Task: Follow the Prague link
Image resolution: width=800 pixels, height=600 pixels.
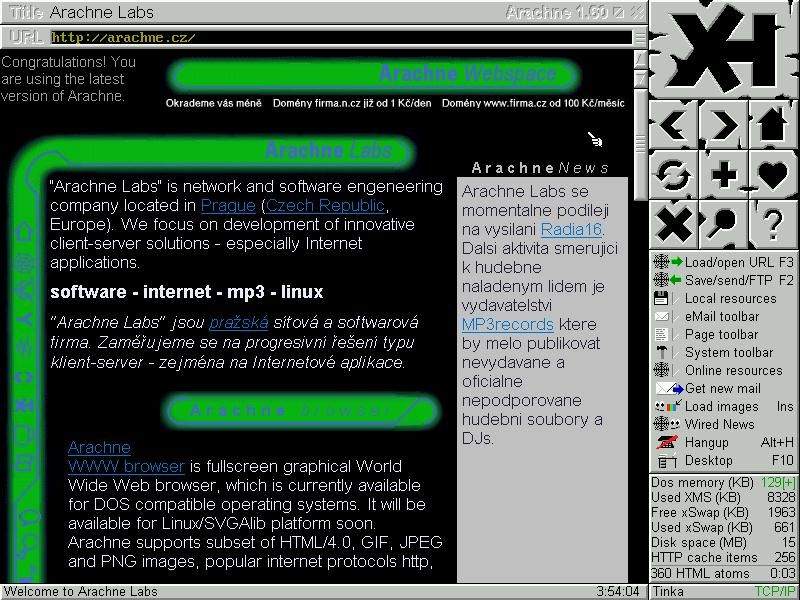Action: tap(228, 206)
